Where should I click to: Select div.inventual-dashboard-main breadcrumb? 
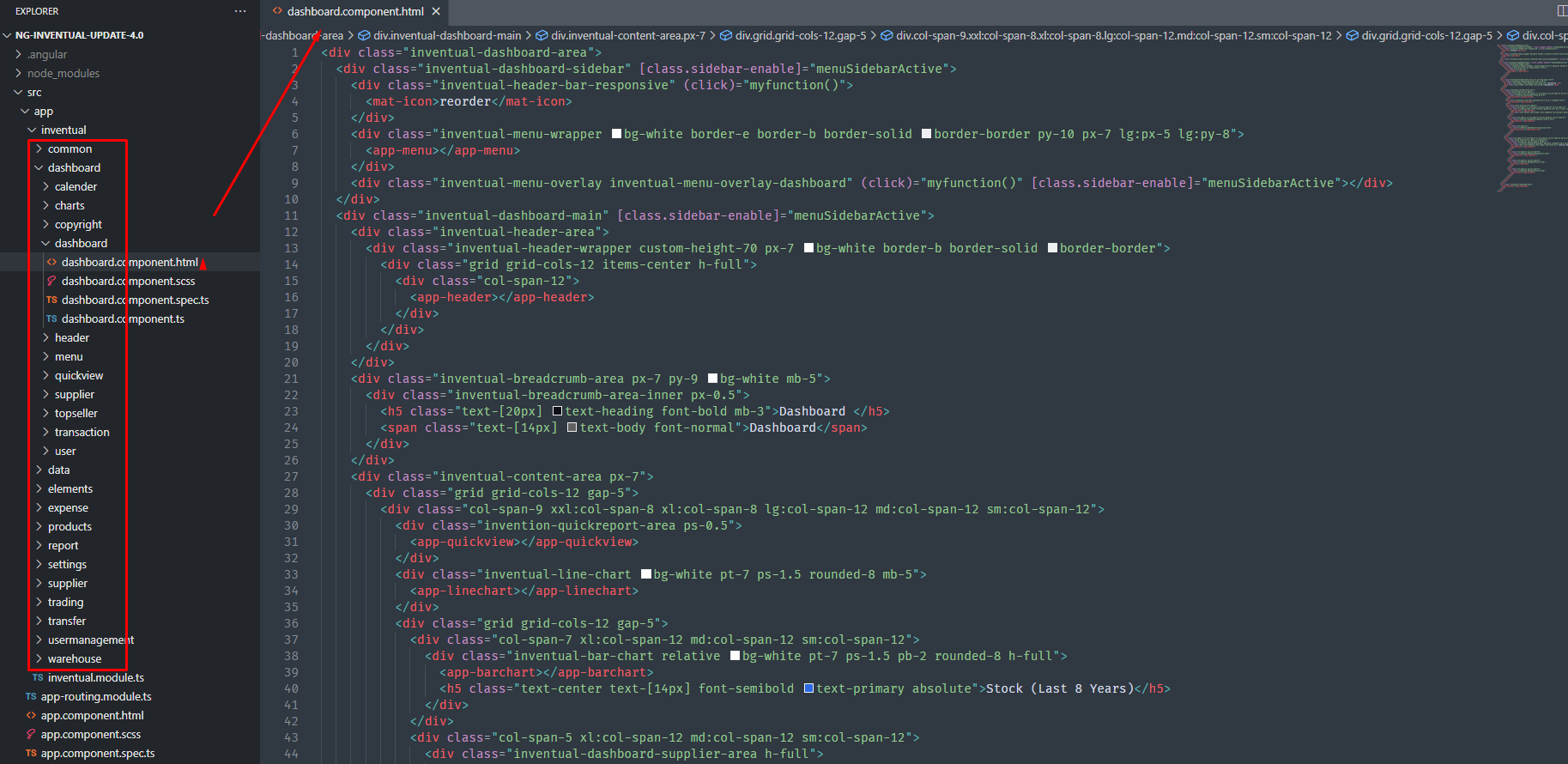click(439, 35)
